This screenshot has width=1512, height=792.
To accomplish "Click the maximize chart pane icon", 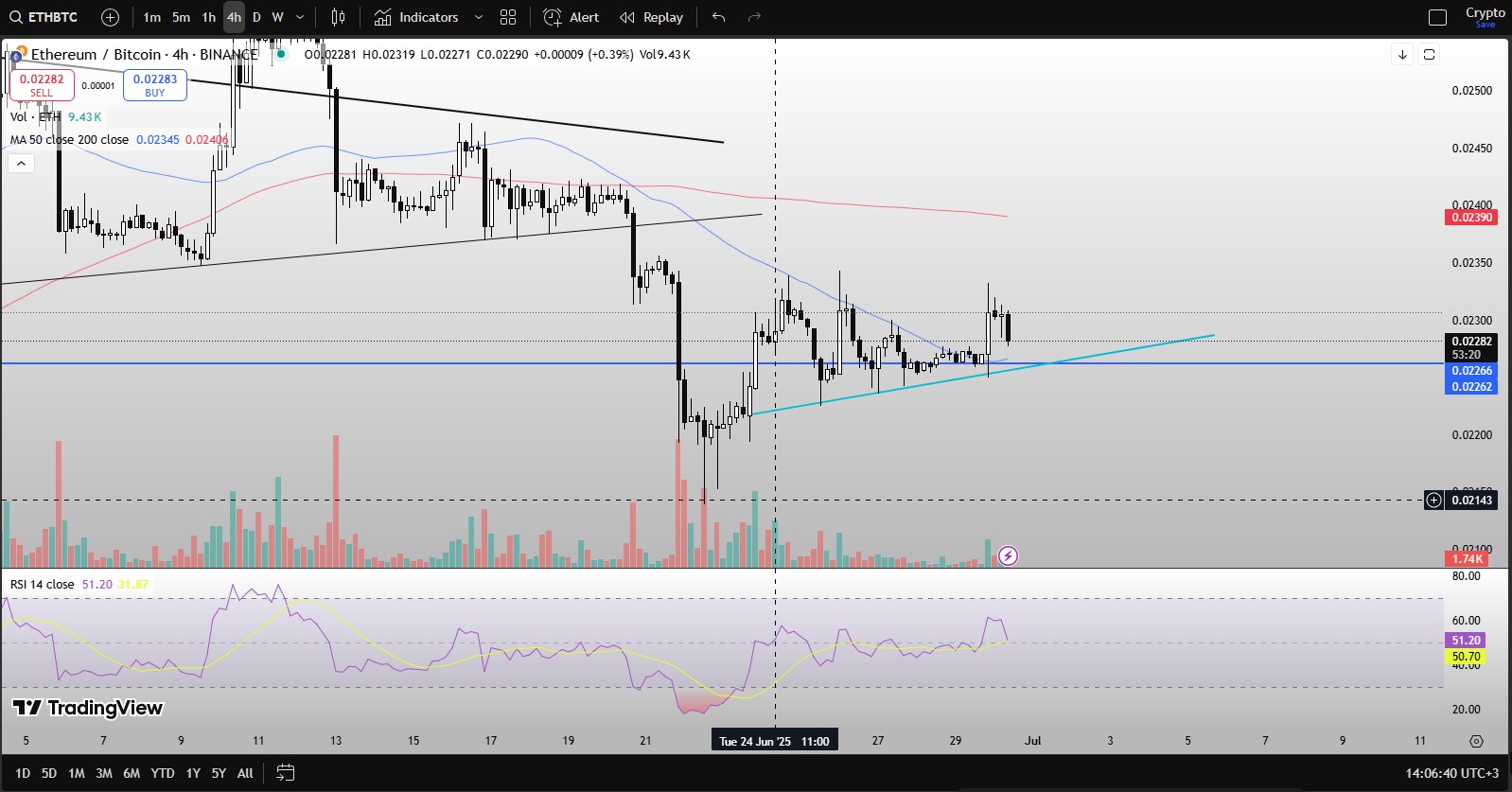I will pyautogui.click(x=1429, y=54).
